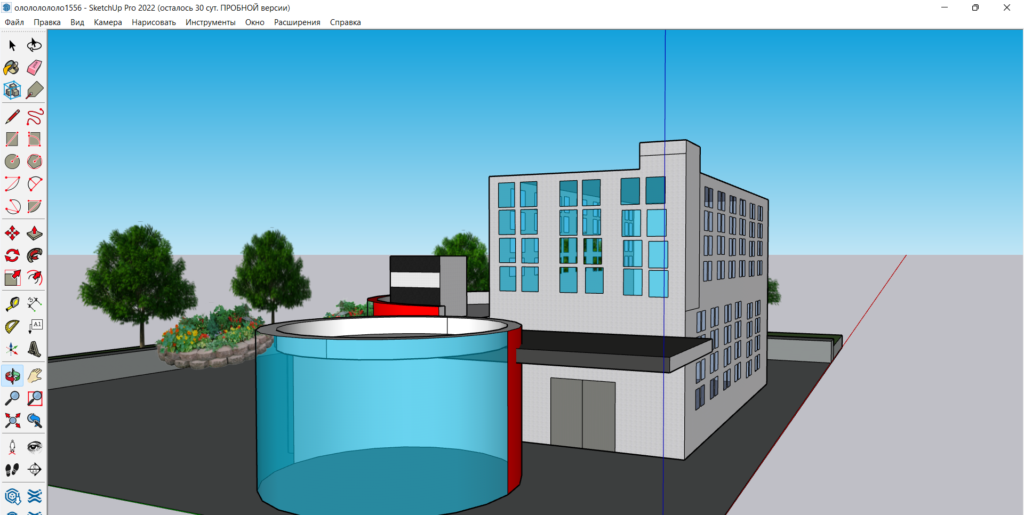
Task: Choose the Rotated Rectangle tool
Action: [x=35, y=139]
